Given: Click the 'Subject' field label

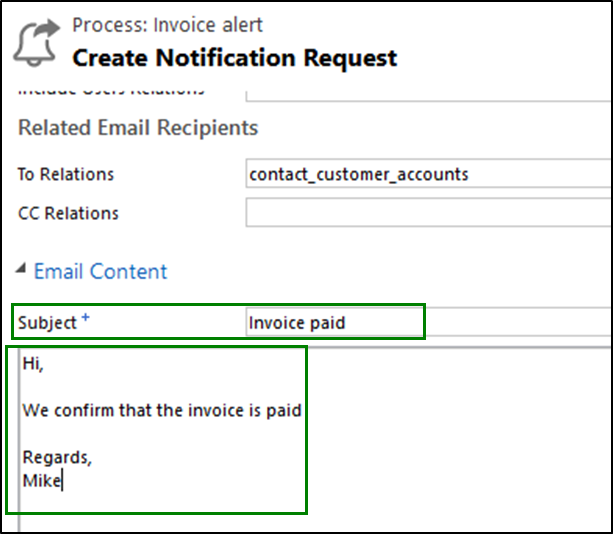Looking at the screenshot, I should [x=47, y=323].
